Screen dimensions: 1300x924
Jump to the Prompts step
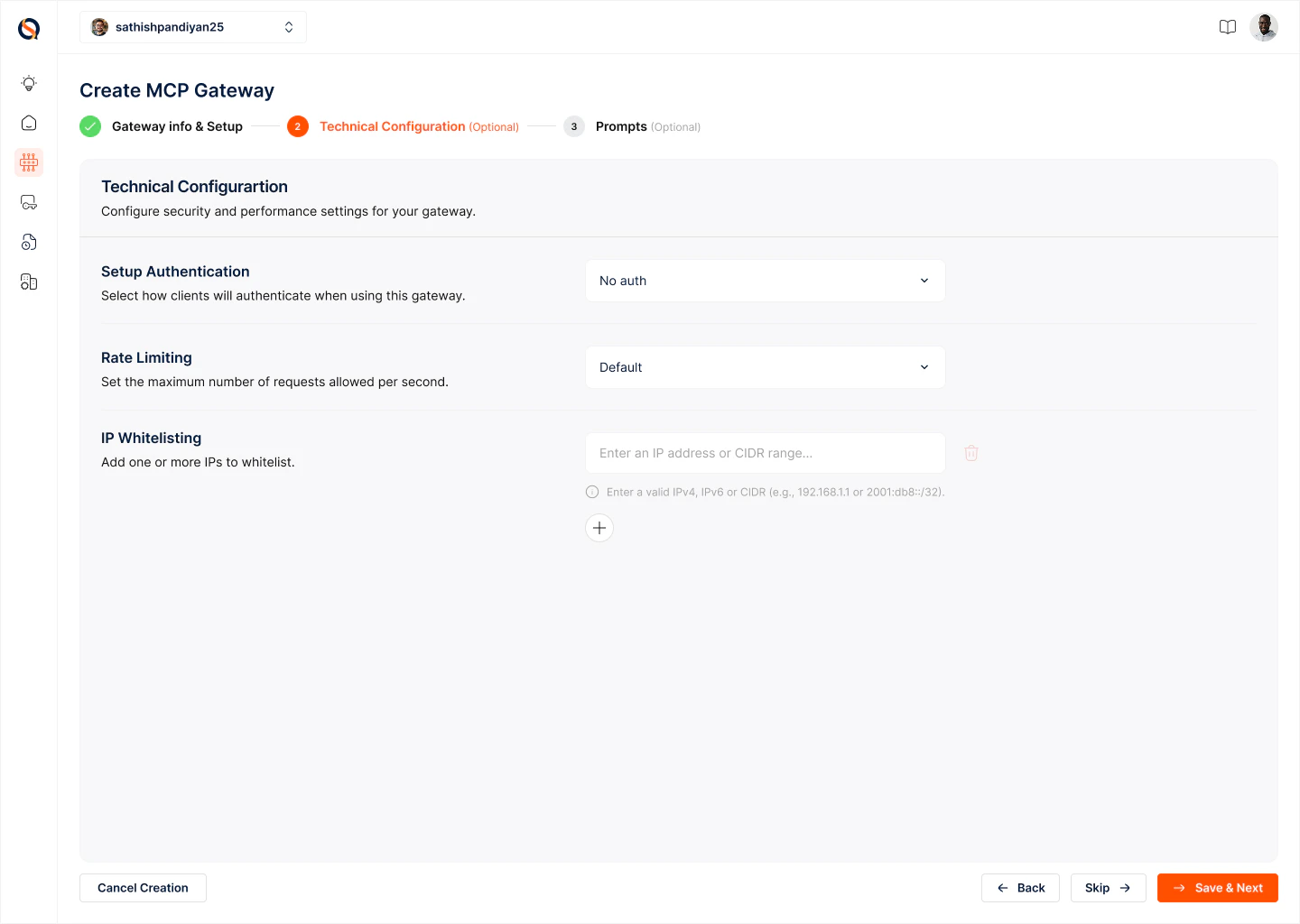pyautogui.click(x=621, y=126)
